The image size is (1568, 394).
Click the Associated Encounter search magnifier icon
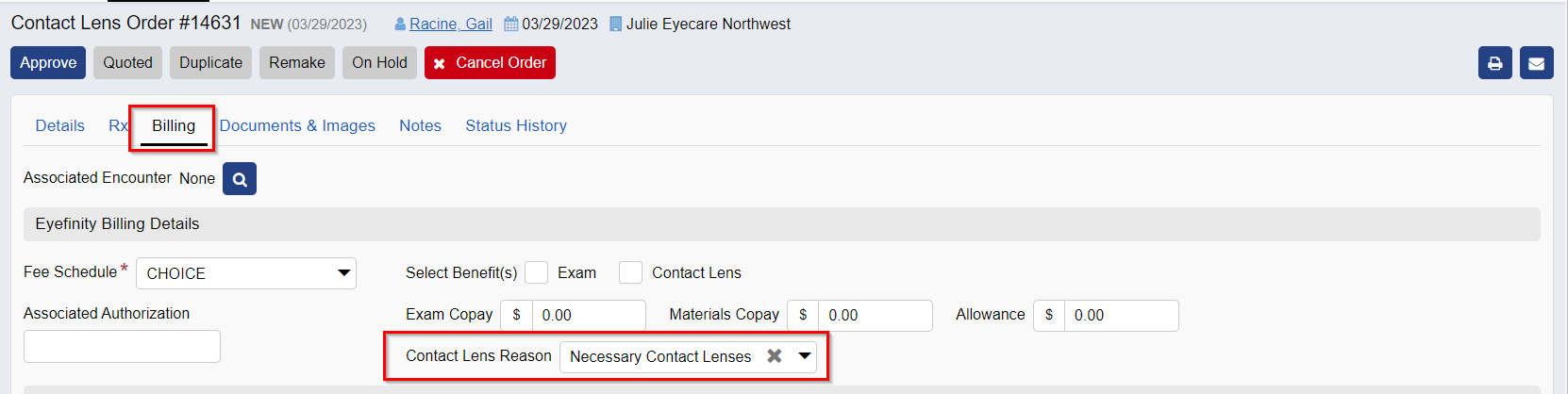point(240,179)
